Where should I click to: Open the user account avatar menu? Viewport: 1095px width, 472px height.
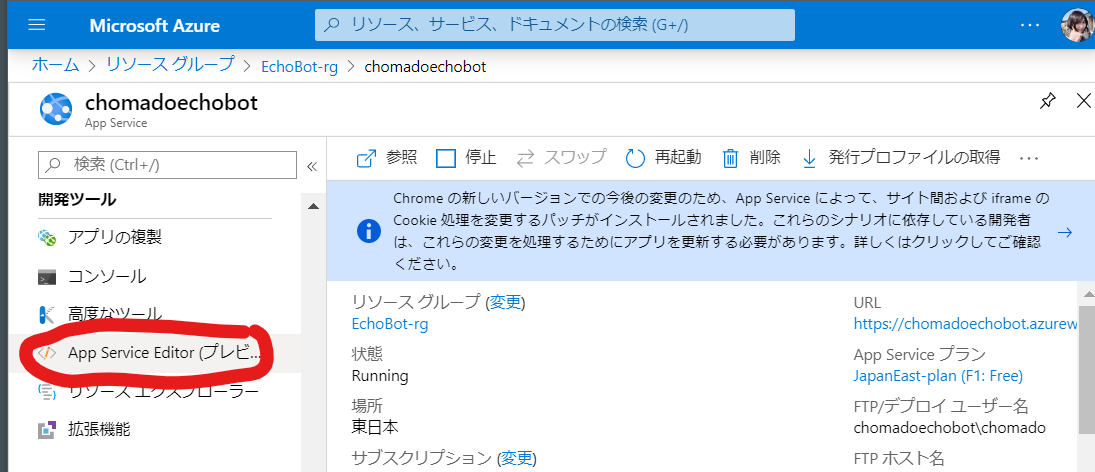(x=1078, y=25)
